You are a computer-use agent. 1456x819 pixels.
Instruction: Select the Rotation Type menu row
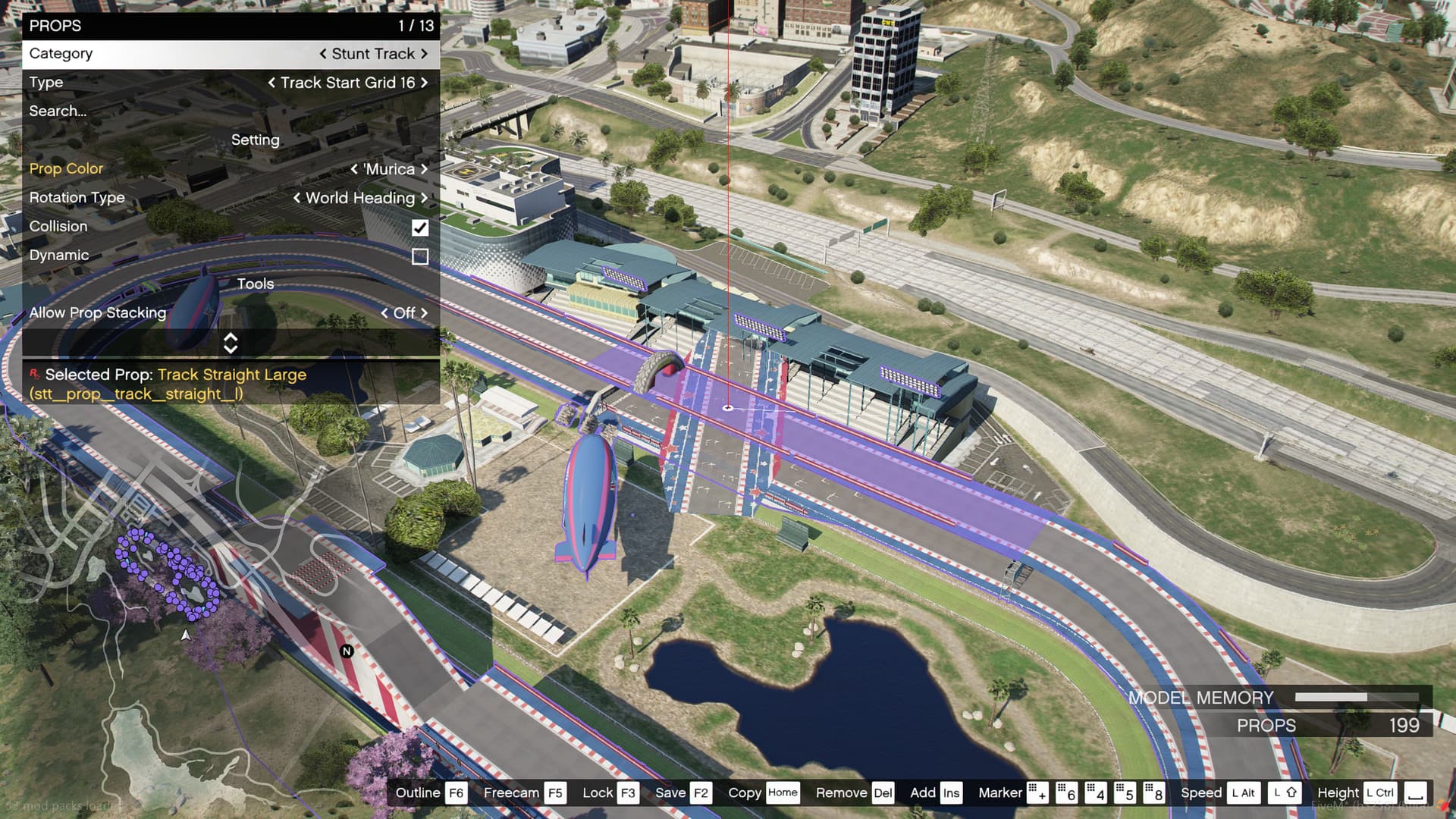coord(231,198)
